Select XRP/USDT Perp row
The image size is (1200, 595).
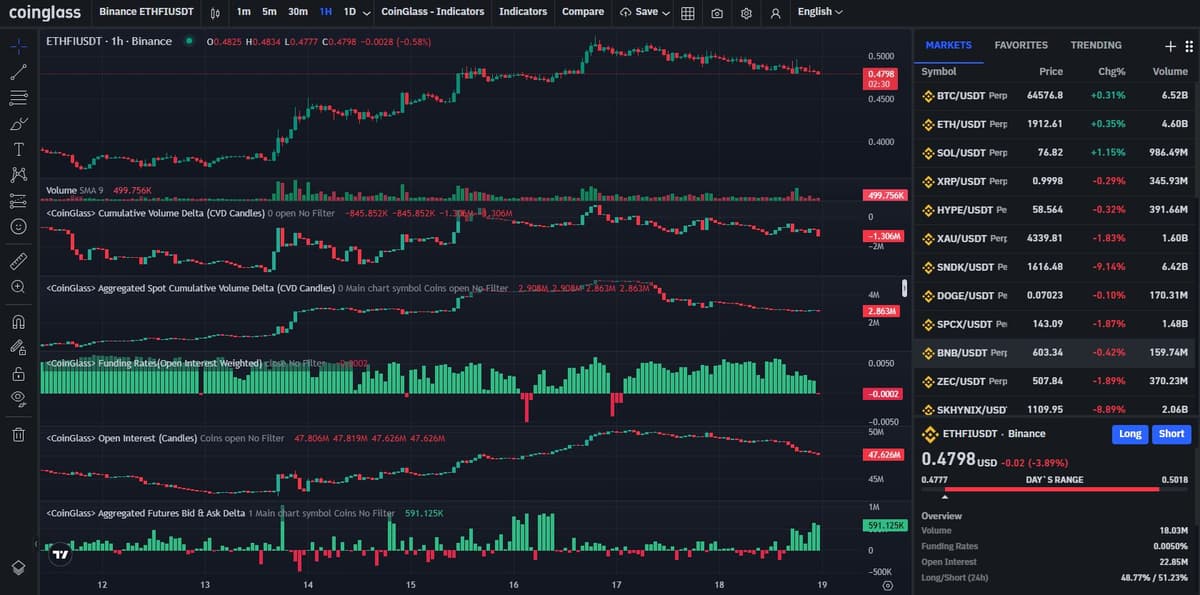[x=1056, y=181]
